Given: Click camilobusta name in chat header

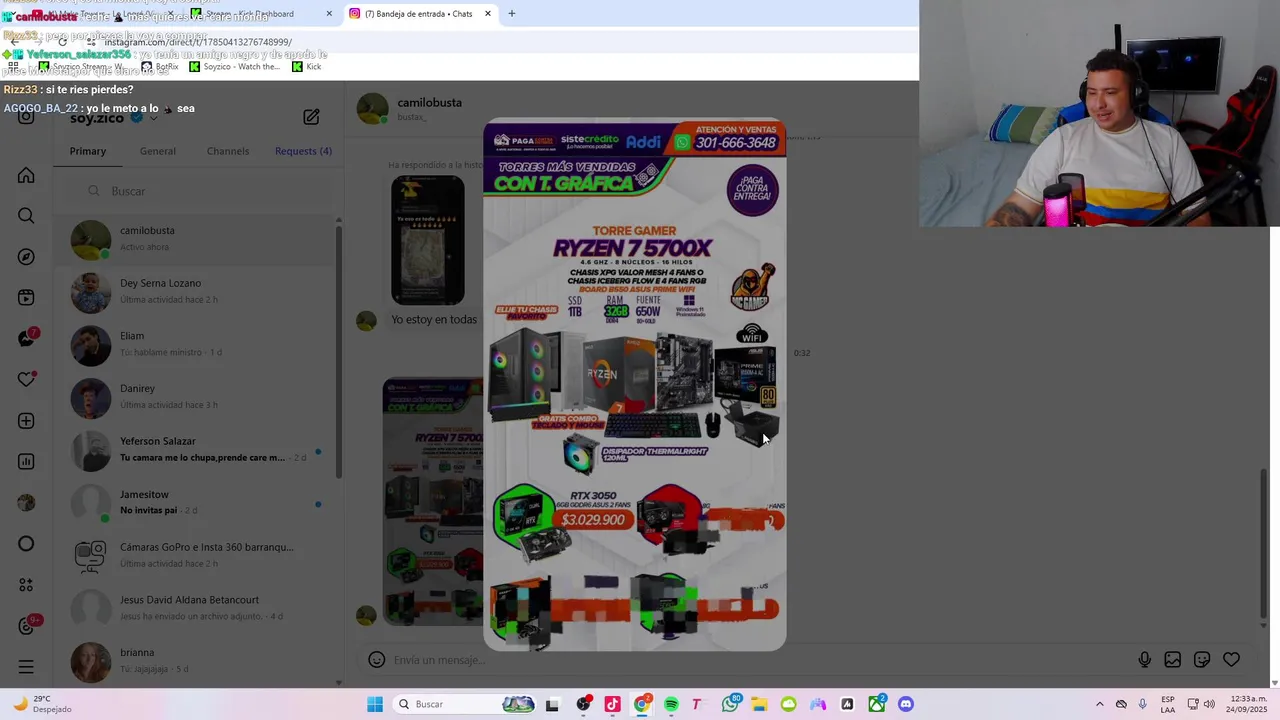Looking at the screenshot, I should point(429,102).
